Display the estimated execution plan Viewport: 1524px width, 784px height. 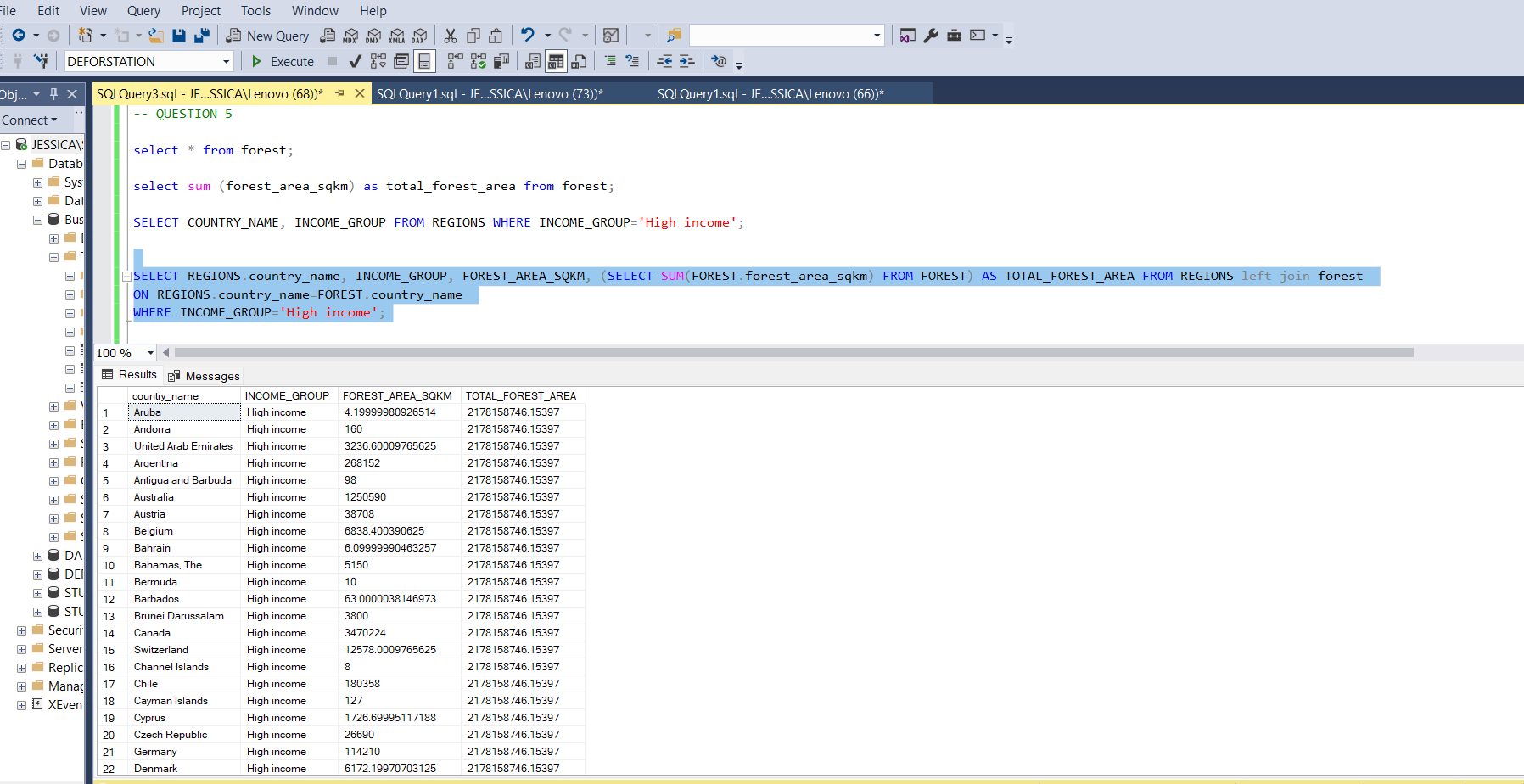[377, 61]
